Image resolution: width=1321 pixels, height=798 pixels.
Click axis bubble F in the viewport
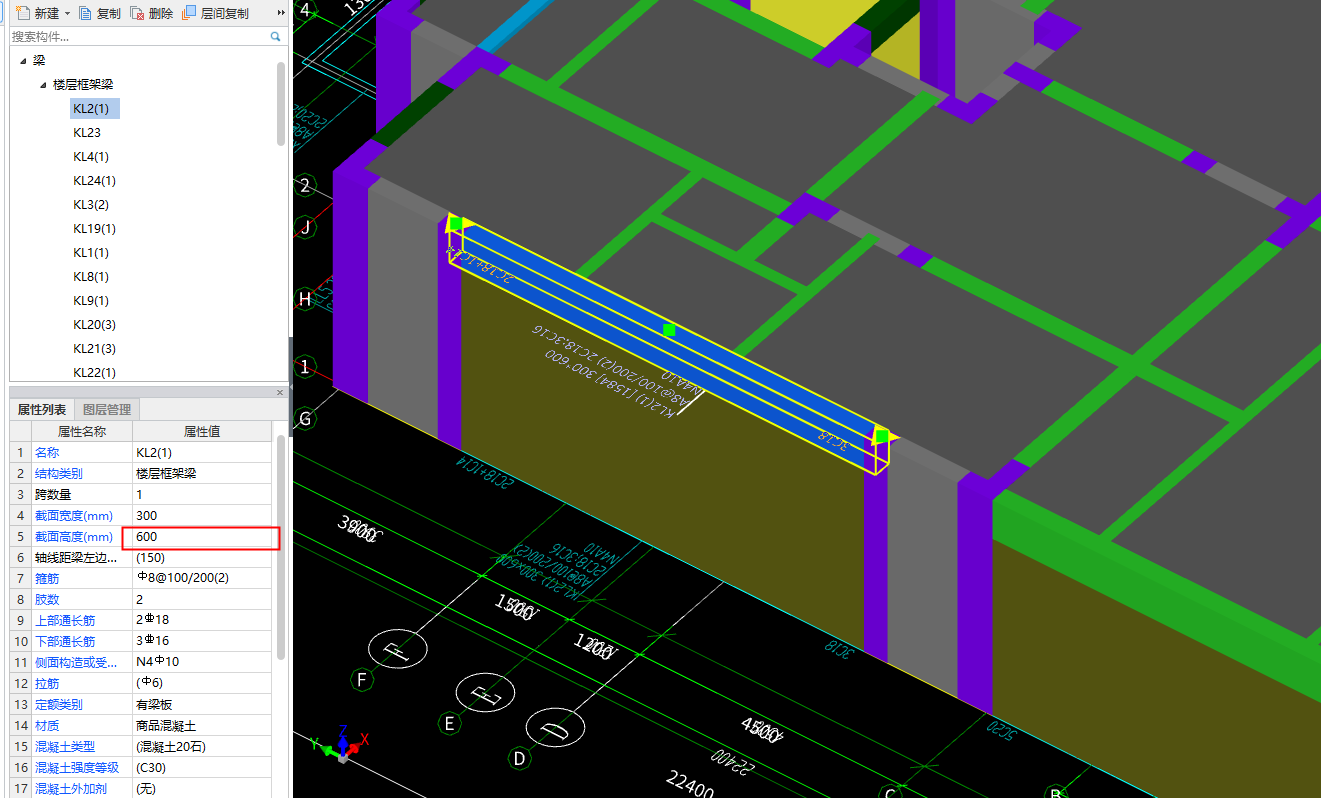[x=362, y=681]
